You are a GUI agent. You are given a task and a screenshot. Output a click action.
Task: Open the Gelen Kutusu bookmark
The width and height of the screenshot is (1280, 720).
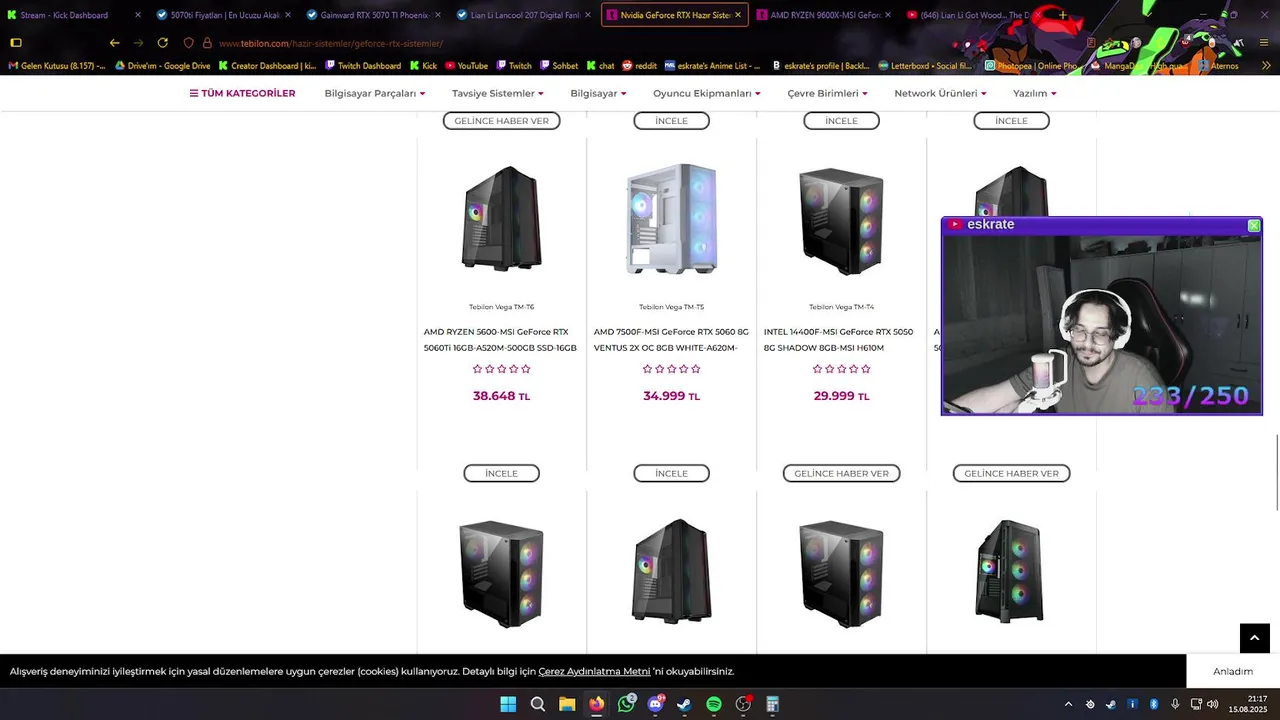pyautogui.click(x=56, y=66)
